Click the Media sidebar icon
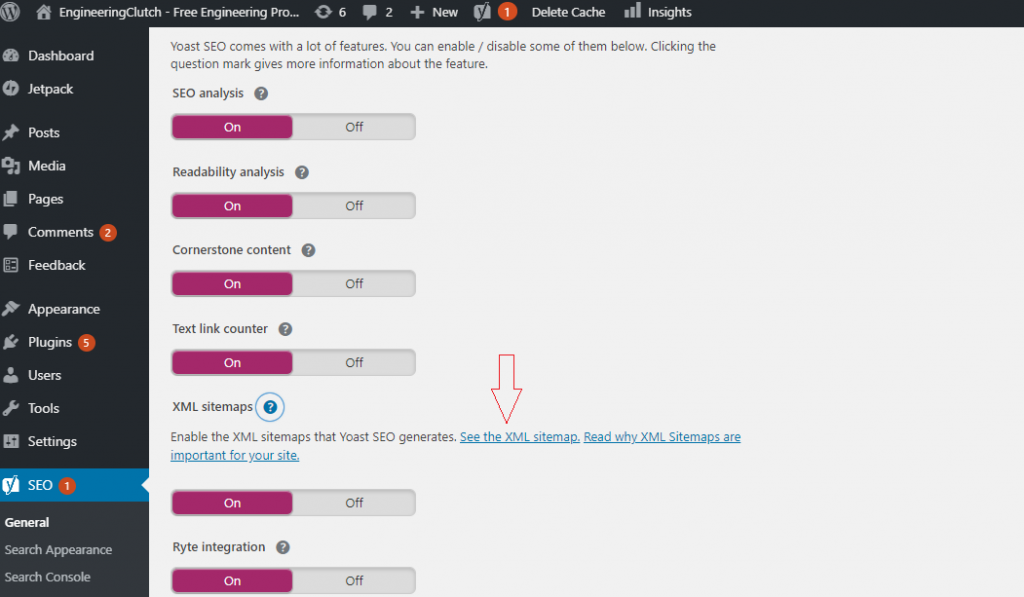Screen dimensions: 1024x597 [x=10, y=166]
